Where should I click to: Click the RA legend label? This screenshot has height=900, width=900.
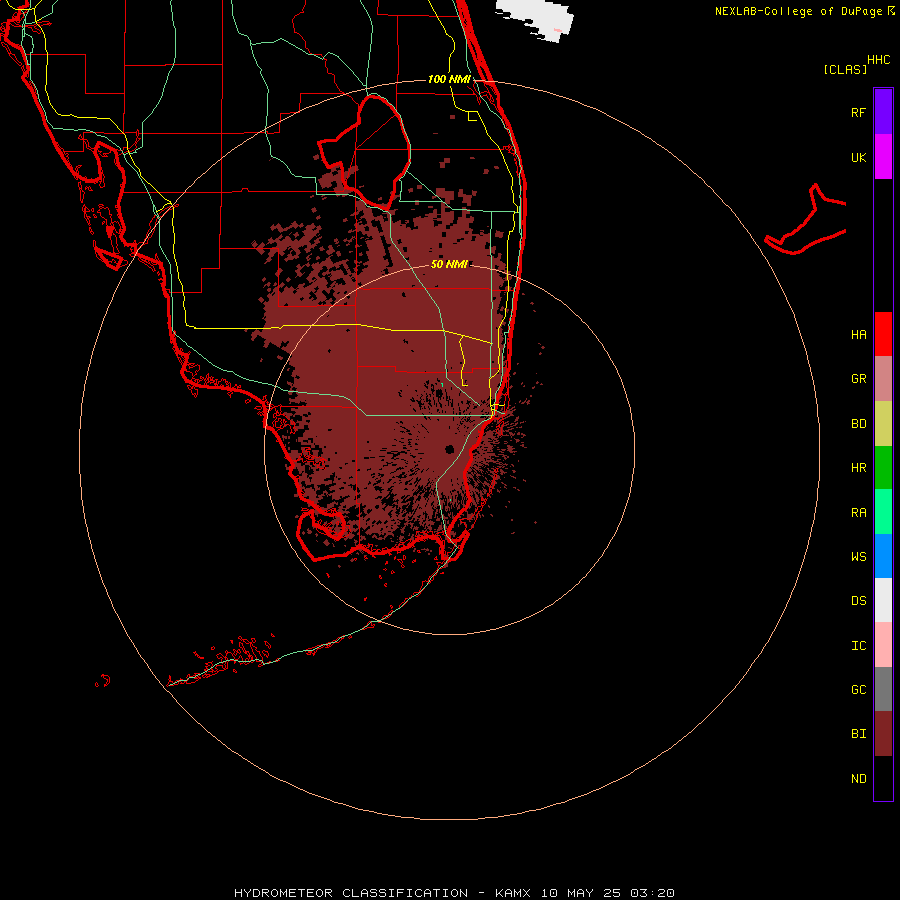point(858,513)
